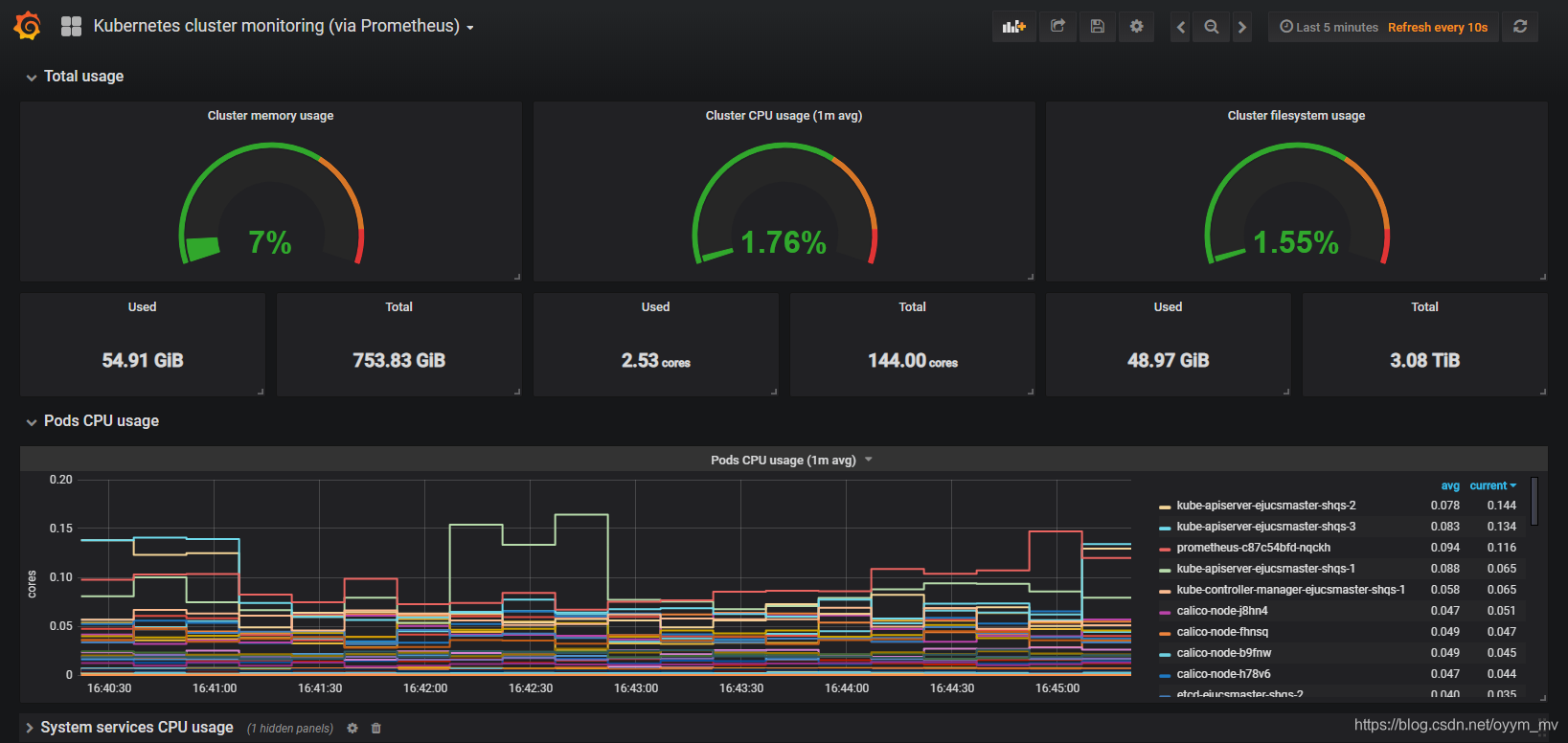Click the memory Used panel title
The width and height of the screenshot is (1568, 743).
pos(142,306)
